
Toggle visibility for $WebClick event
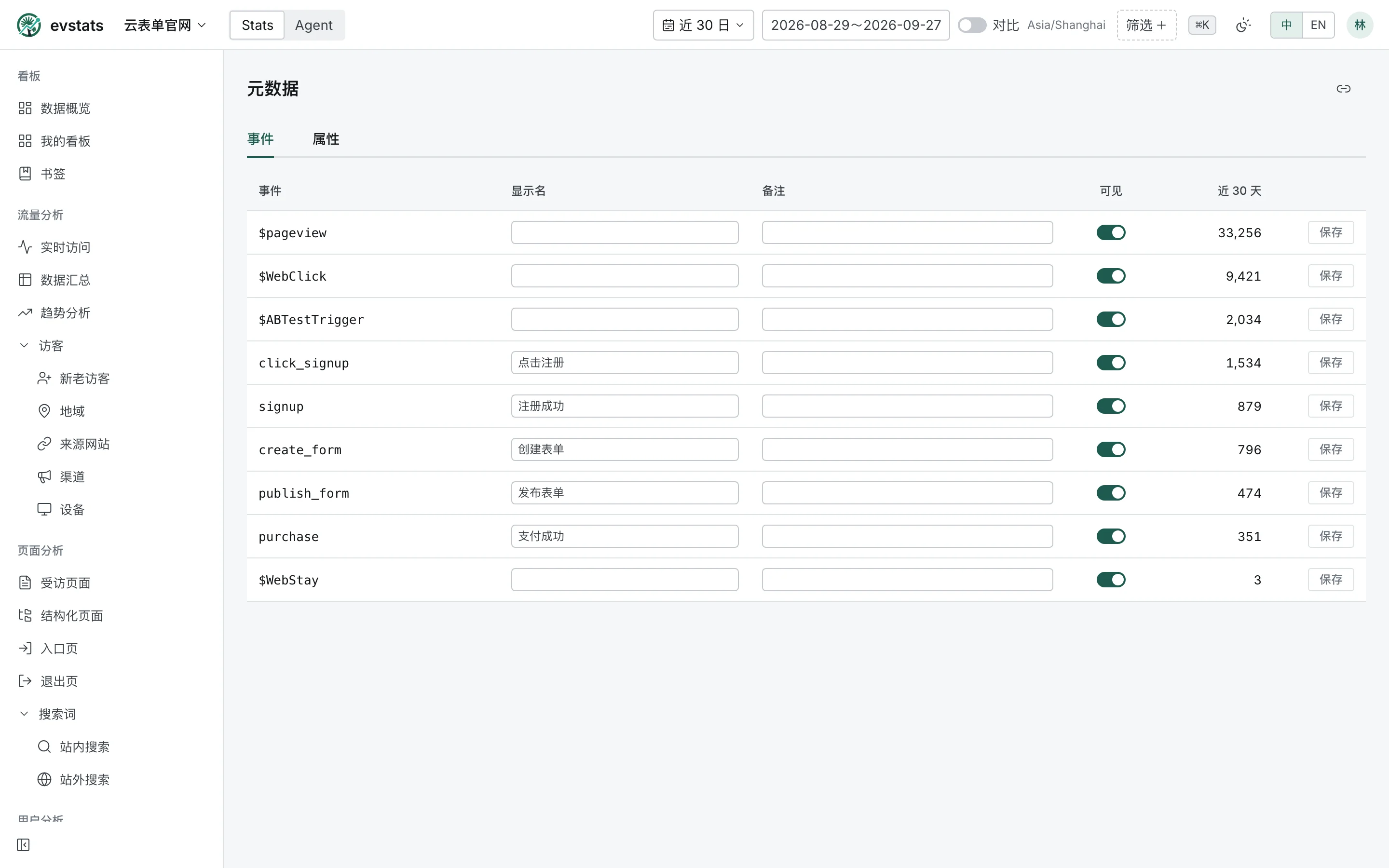click(x=1111, y=276)
